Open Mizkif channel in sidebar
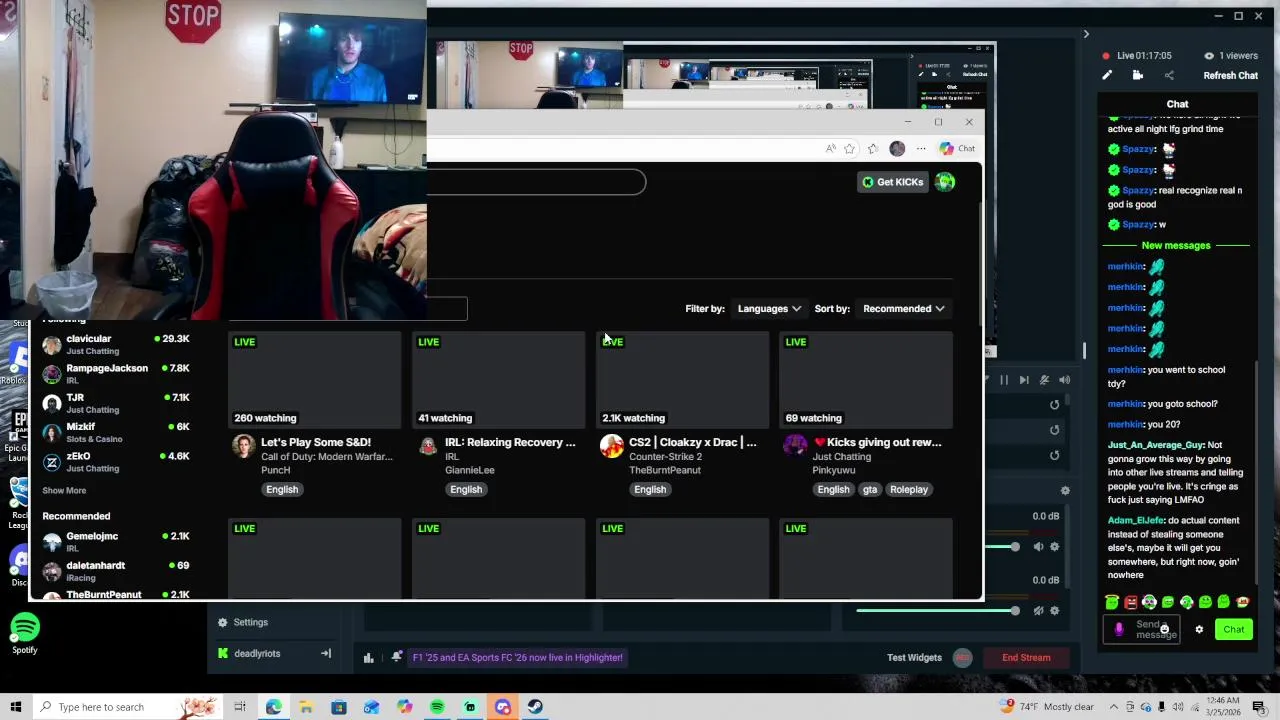Image resolution: width=1280 pixels, height=720 pixels. 116,432
